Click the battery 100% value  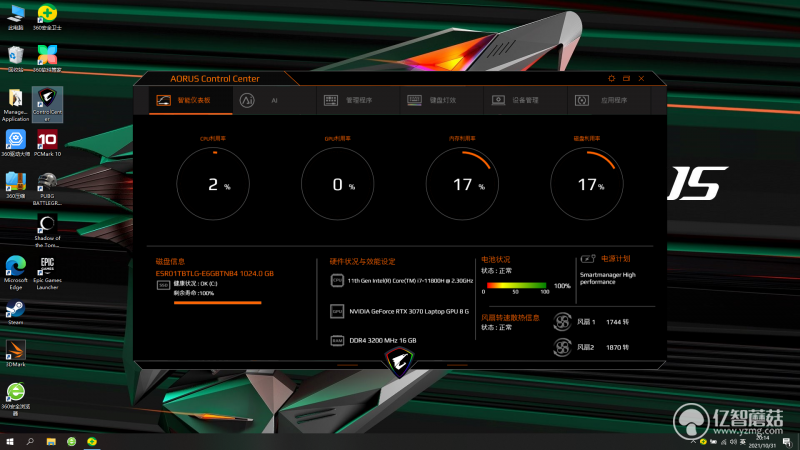pyautogui.click(x=562, y=286)
